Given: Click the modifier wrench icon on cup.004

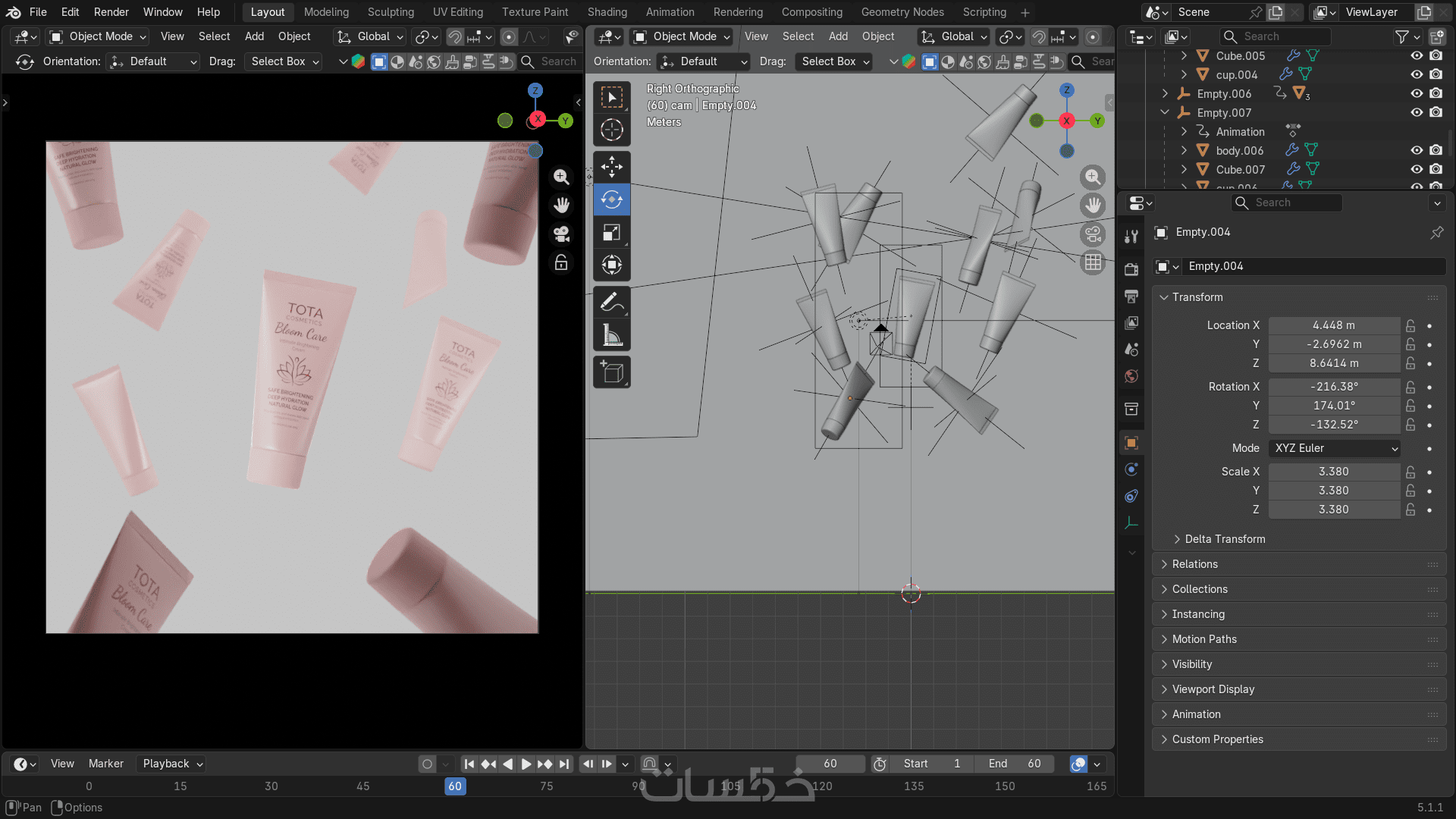Looking at the screenshot, I should (1285, 74).
